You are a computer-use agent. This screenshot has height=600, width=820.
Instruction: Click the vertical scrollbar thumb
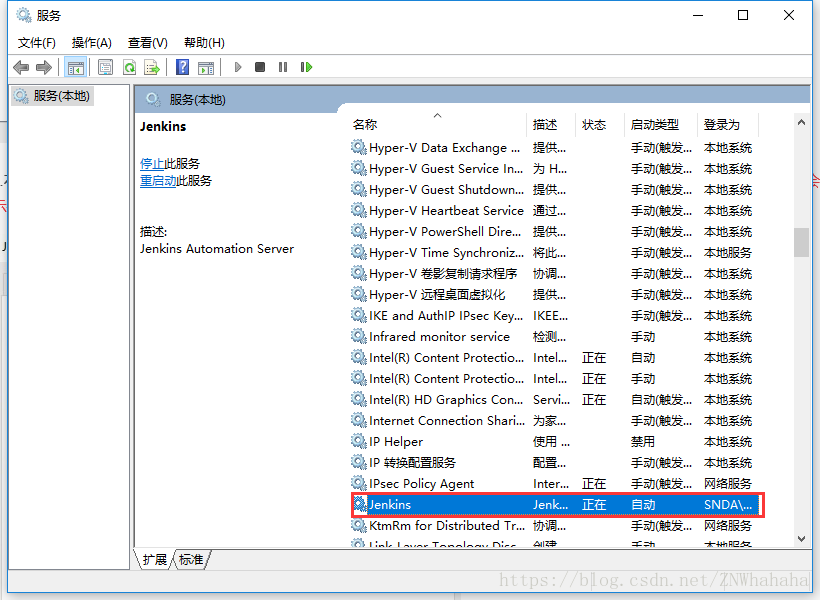click(801, 242)
